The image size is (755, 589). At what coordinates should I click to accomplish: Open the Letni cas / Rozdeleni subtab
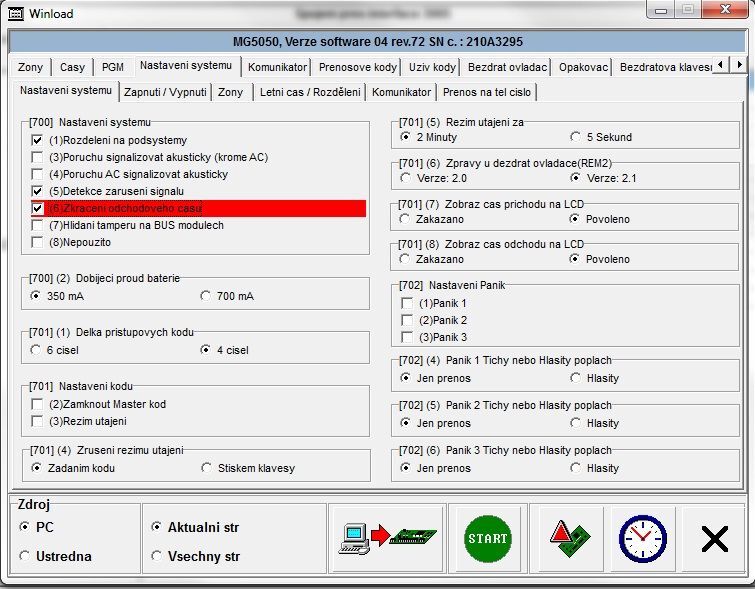[310, 92]
